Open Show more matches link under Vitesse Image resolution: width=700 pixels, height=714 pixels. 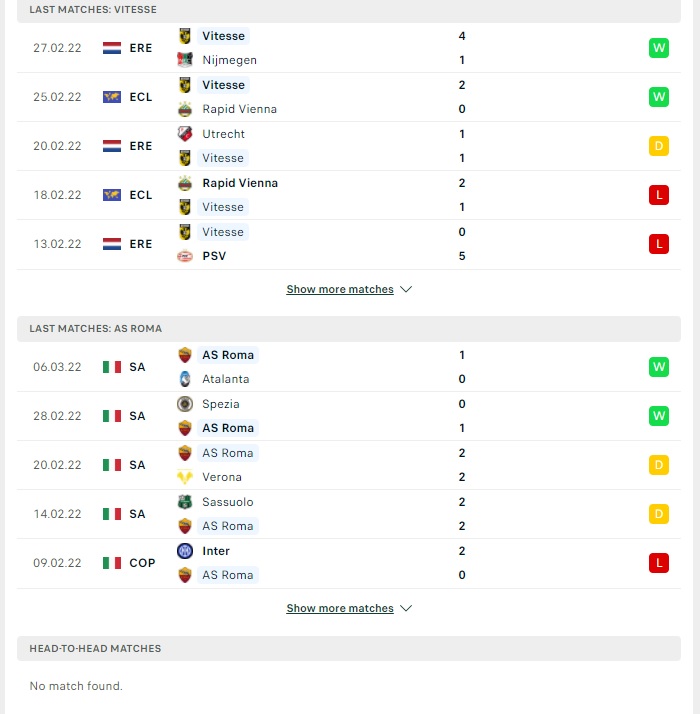(x=340, y=289)
